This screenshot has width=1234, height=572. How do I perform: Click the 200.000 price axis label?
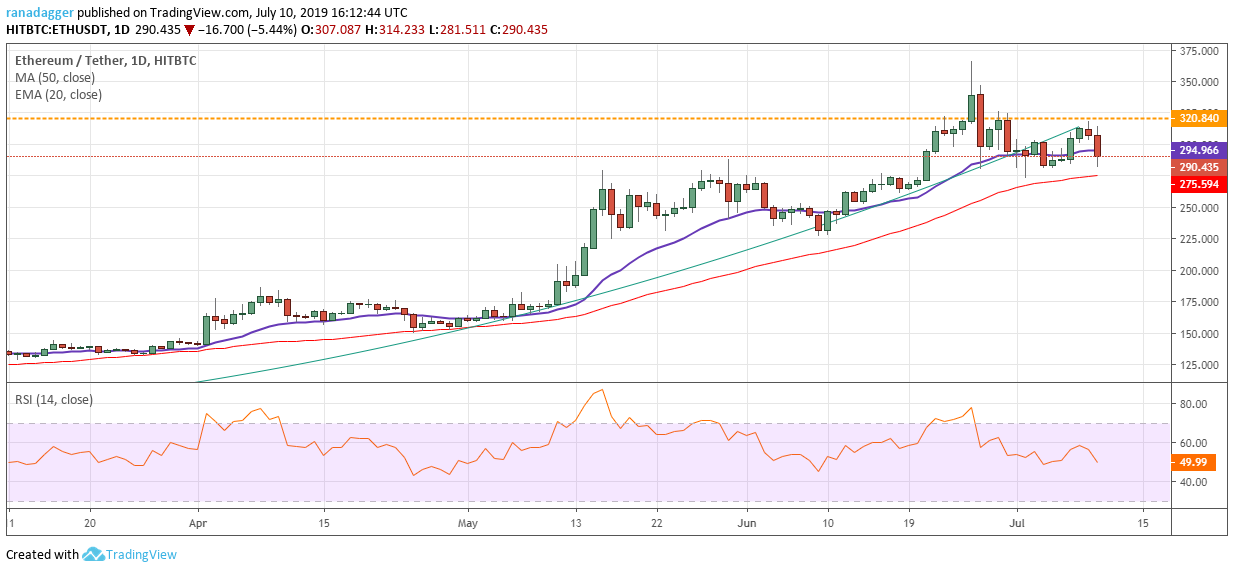tap(1199, 271)
